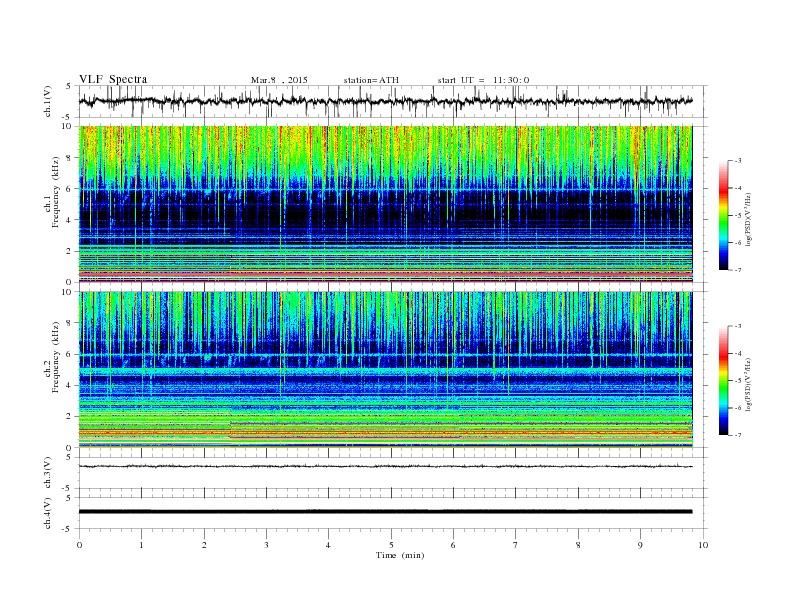
Task: Click the "station=ATH" header text
Action: tap(371, 80)
